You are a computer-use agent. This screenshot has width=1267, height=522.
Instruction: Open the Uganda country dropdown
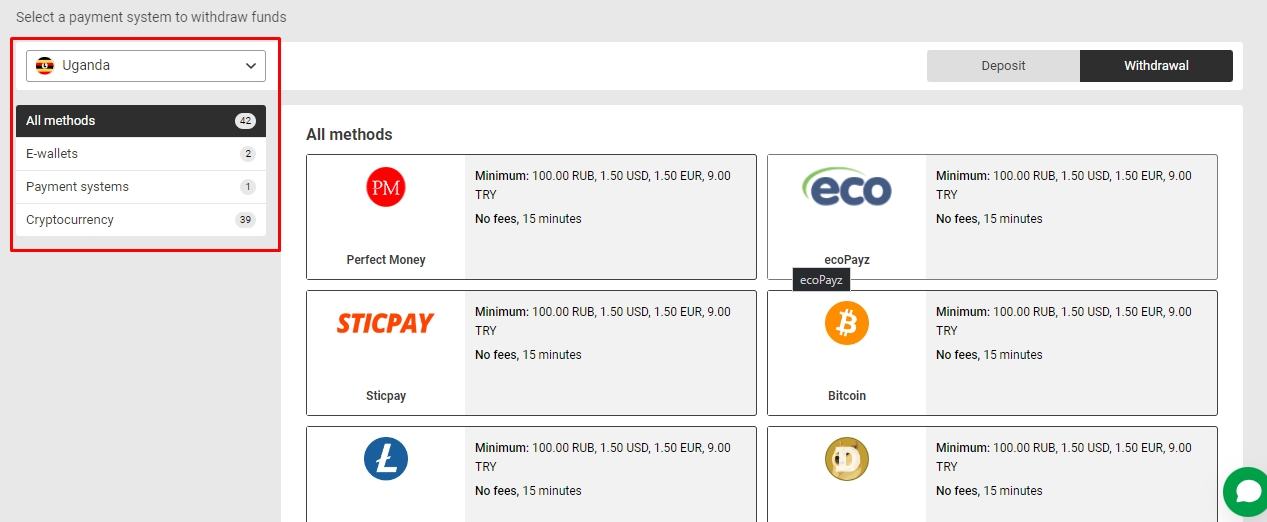click(146, 66)
